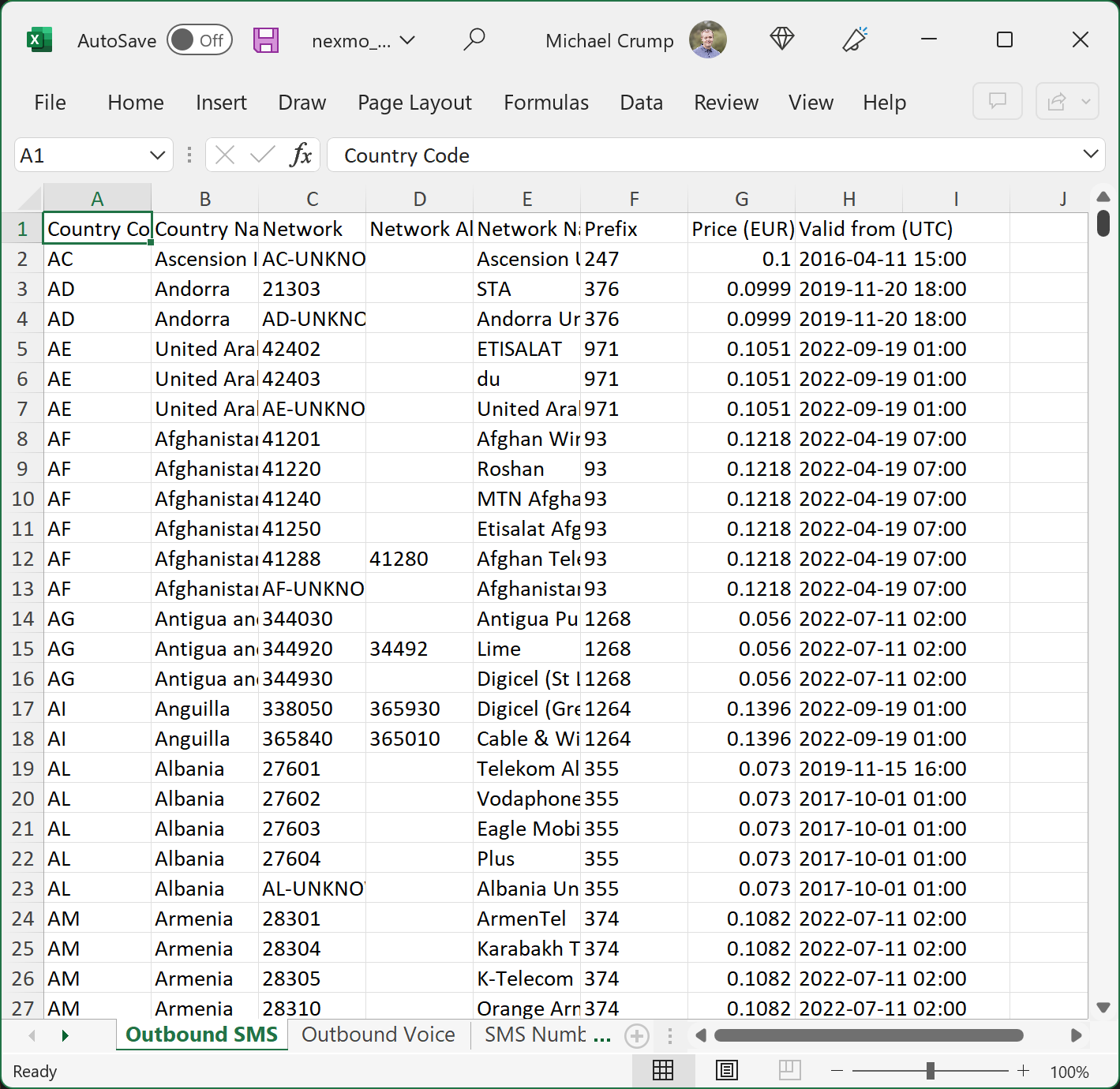Open the Formulas tab
Viewport: 1120px width, 1089px height.
click(546, 103)
